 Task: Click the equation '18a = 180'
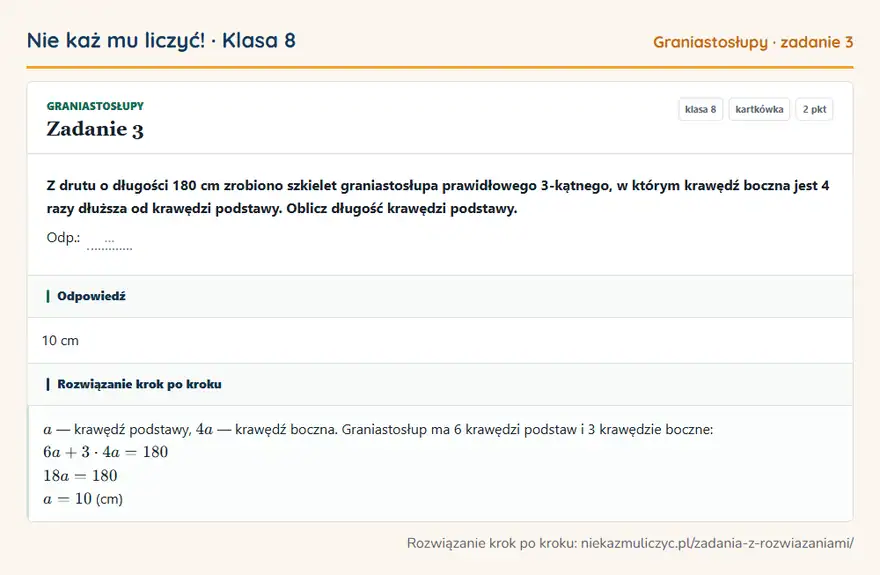[x=80, y=476]
